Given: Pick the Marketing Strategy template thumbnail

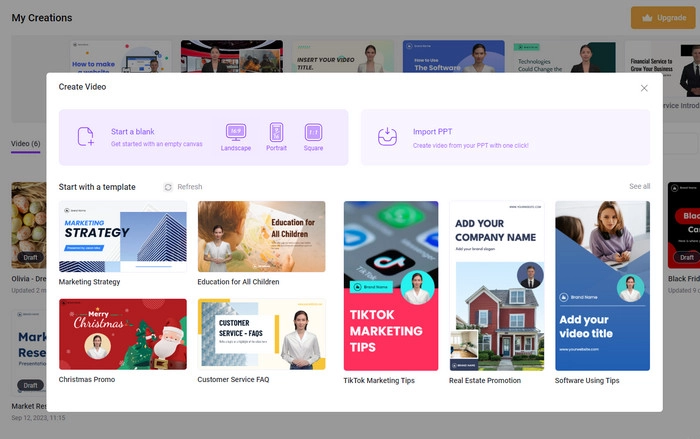Looking at the screenshot, I should point(122,237).
